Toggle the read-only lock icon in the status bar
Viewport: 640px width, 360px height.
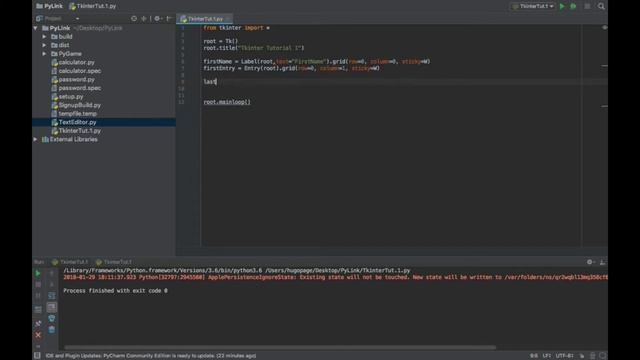pyautogui.click(x=582, y=356)
